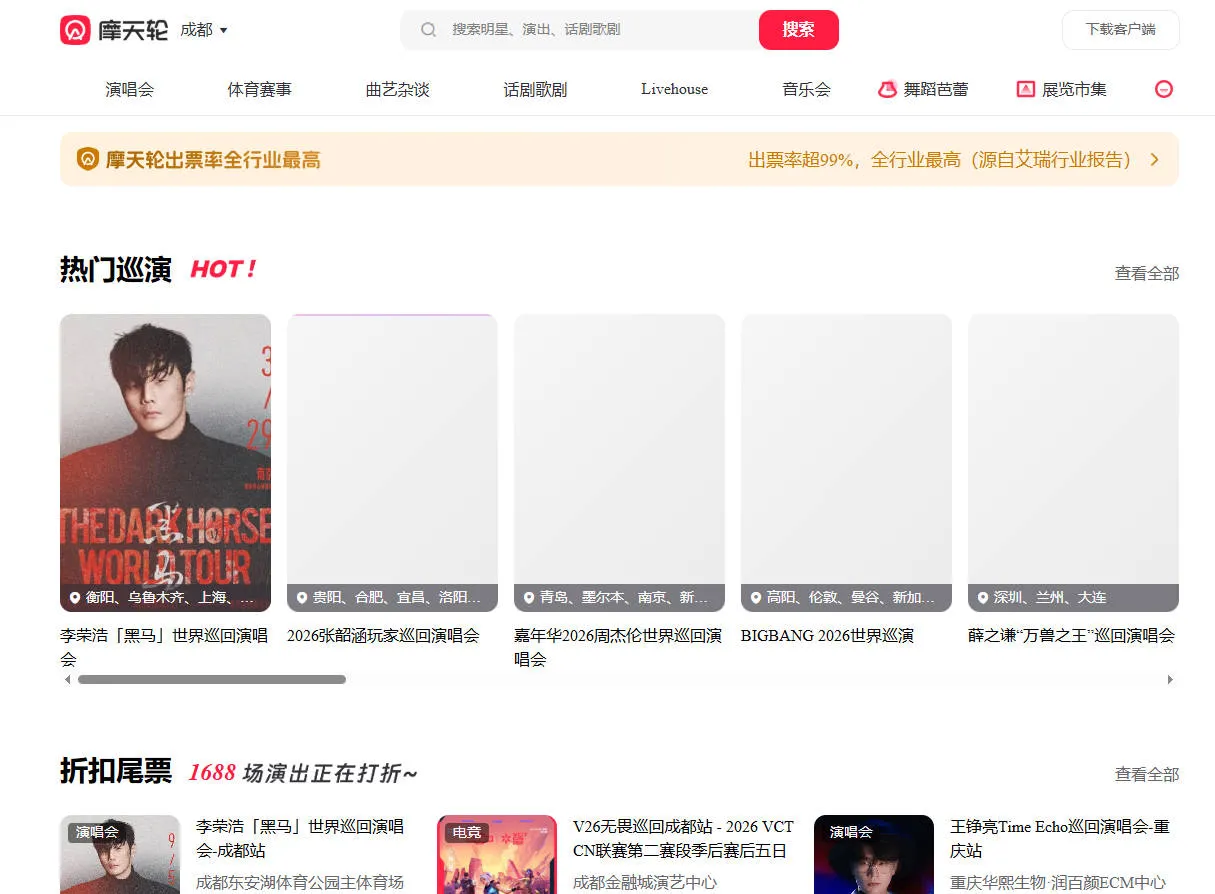Open the 成都 city dropdown
Screen dimensions: 1215x894
(204, 30)
